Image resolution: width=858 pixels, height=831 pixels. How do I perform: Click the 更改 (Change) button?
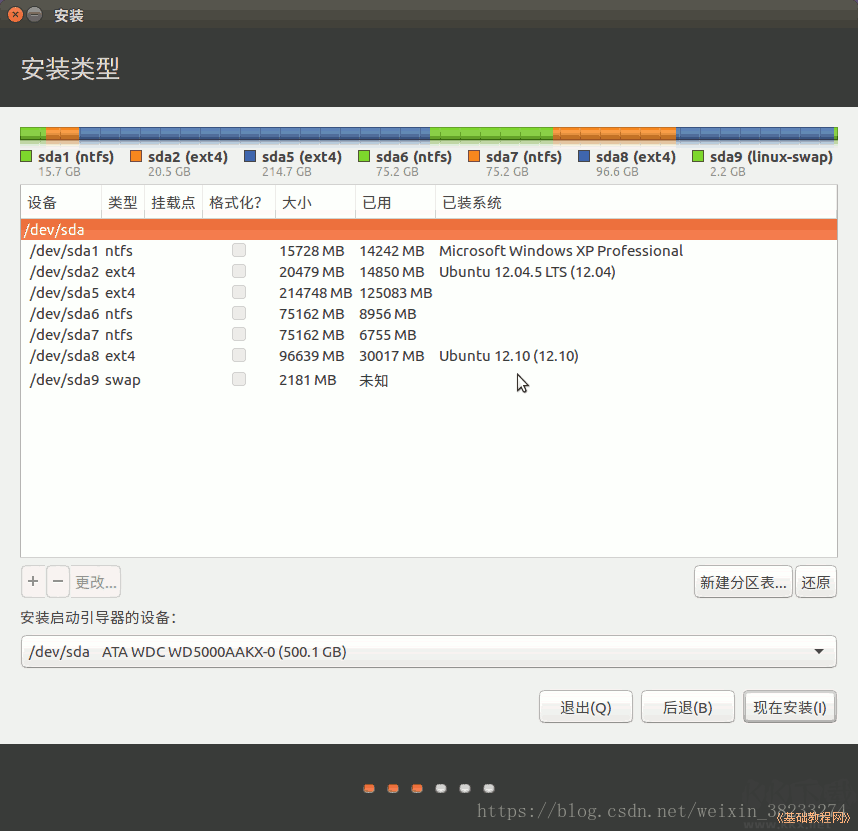pyautogui.click(x=95, y=581)
